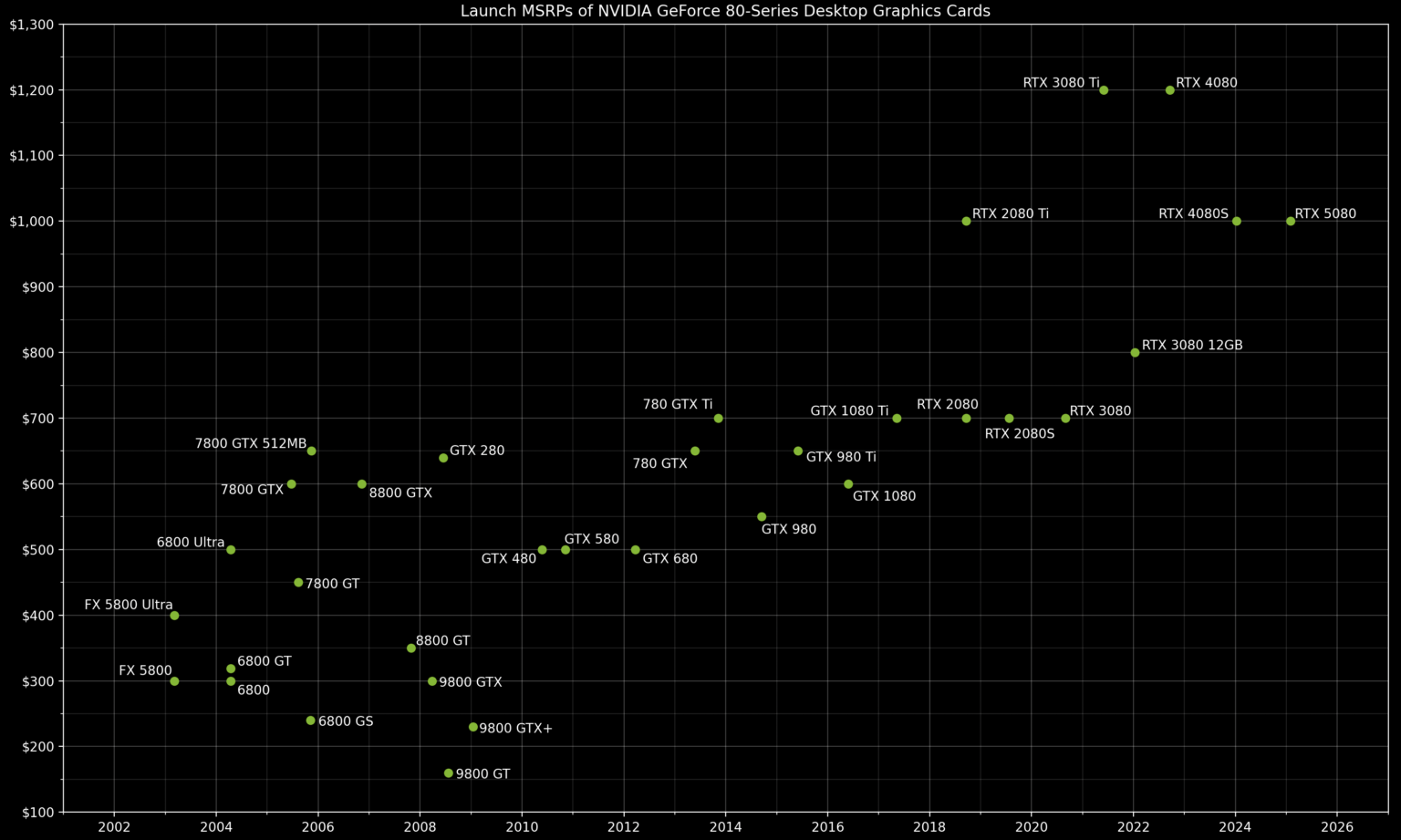The width and height of the screenshot is (1401, 840).
Task: Click the RTX 2080 label
Action: pos(948,405)
